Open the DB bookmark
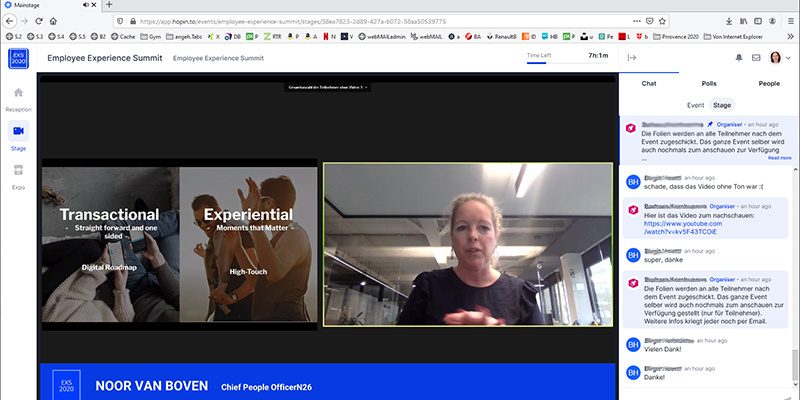Viewport: 800px width, 400px height. click(x=233, y=37)
